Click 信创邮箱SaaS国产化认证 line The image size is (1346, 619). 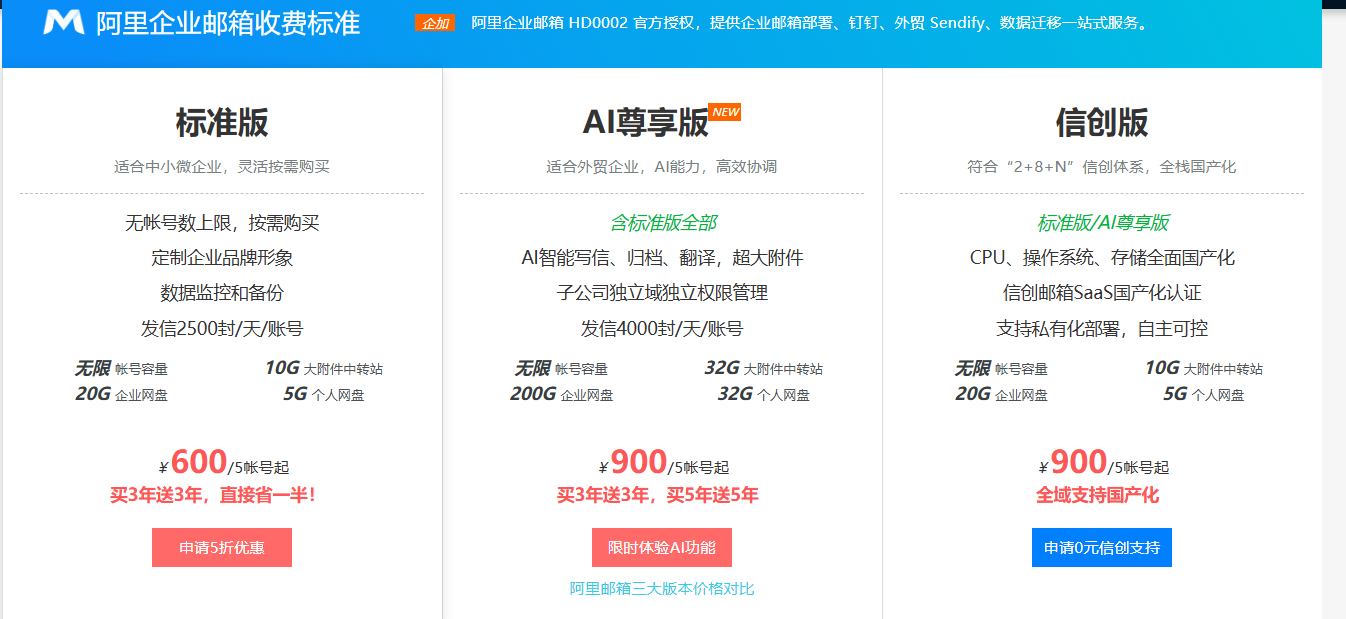point(1102,293)
